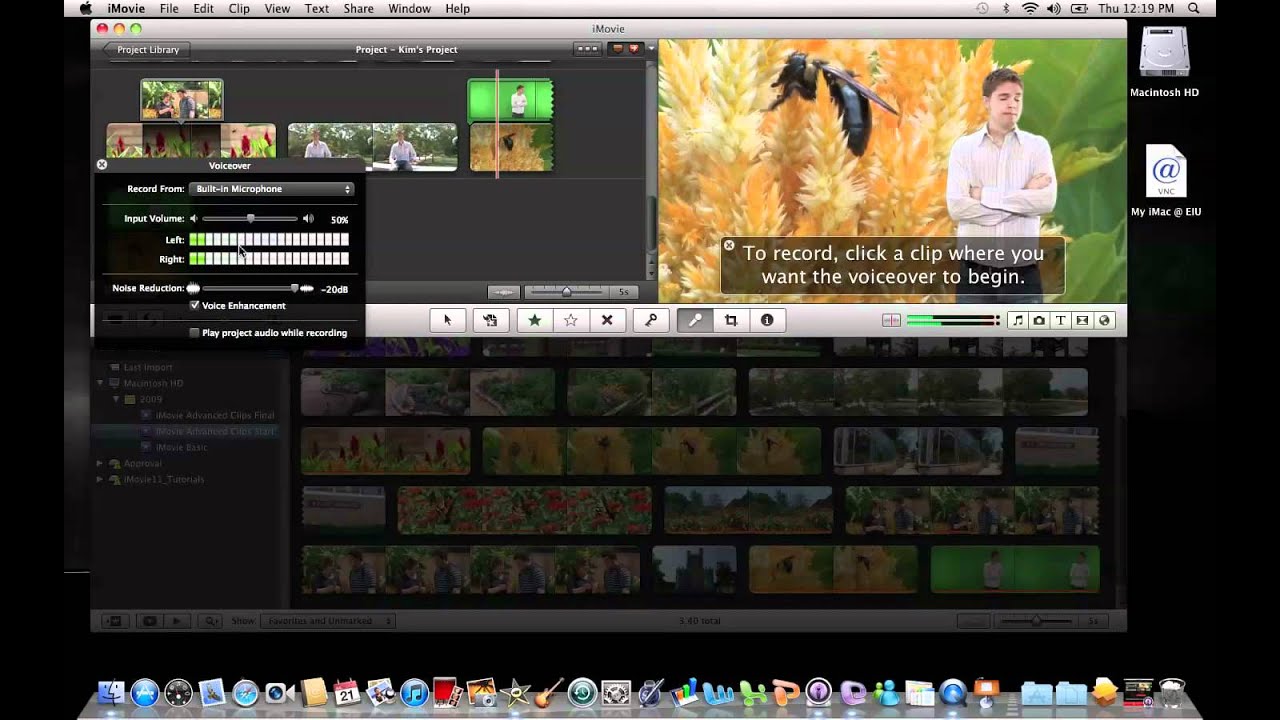The image size is (1280, 720).
Task: Adjust project thumbnail duration slider showing 5s
Action: [x=566, y=292]
